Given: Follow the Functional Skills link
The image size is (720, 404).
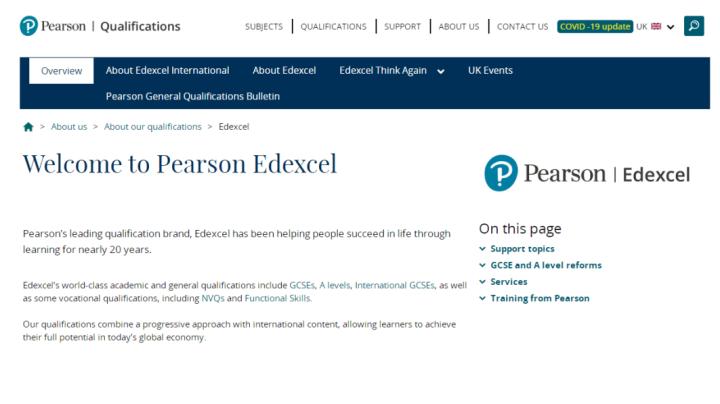Looking at the screenshot, I should click(278, 298).
